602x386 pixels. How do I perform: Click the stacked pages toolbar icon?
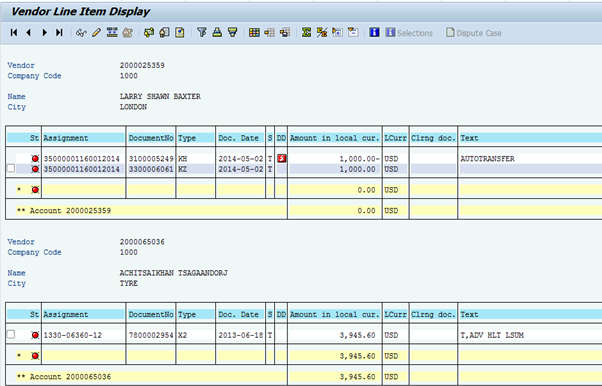[164, 33]
